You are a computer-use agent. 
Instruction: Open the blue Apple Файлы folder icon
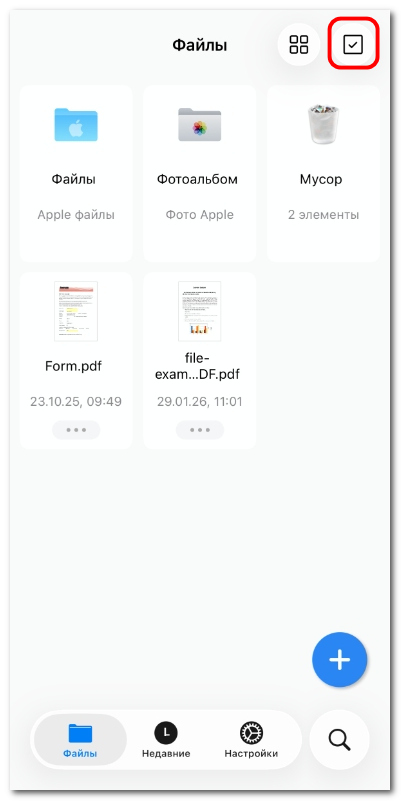click(76, 125)
